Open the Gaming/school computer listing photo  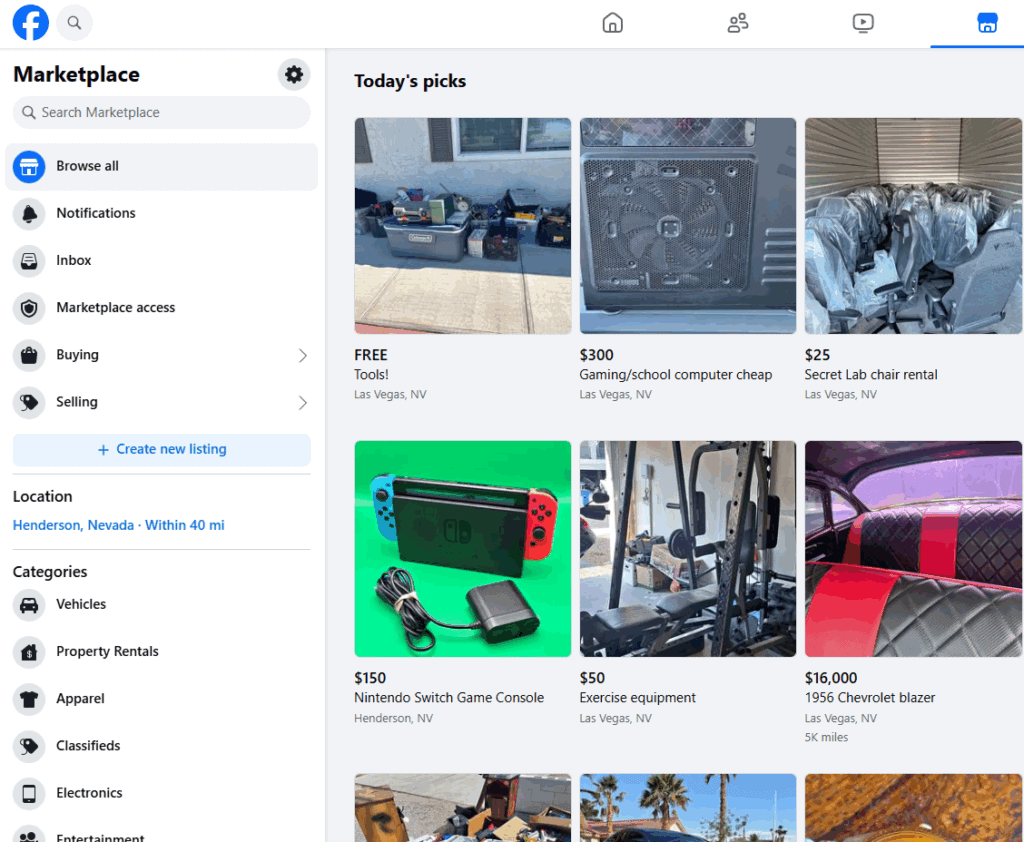pyautogui.click(x=688, y=226)
